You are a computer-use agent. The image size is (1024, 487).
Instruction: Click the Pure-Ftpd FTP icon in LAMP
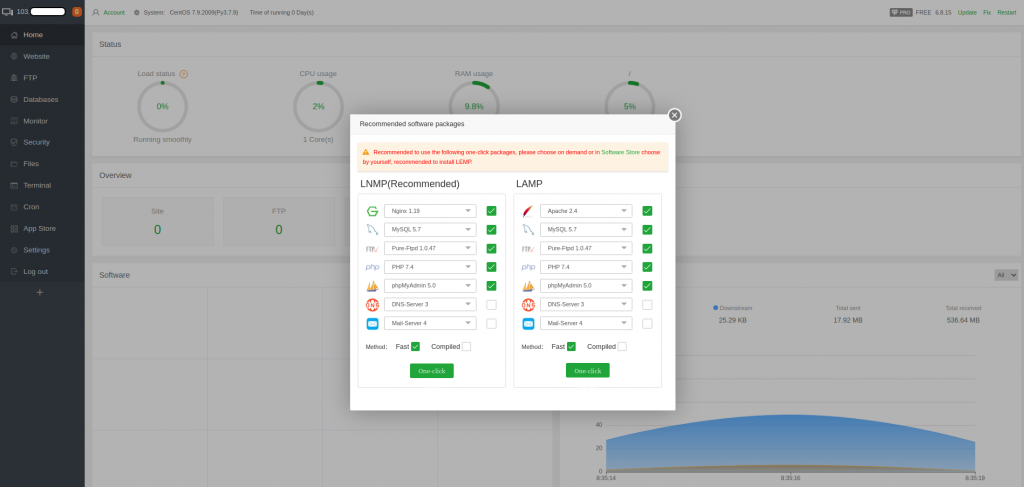[x=528, y=249]
